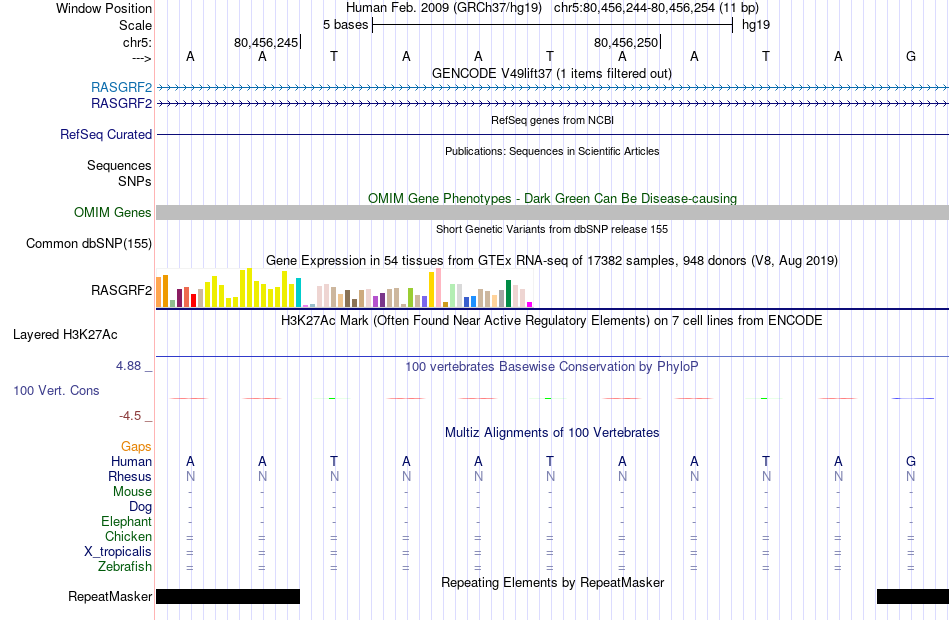
Task: Click the magenta last bar in GTEx chart
Action: point(530,304)
